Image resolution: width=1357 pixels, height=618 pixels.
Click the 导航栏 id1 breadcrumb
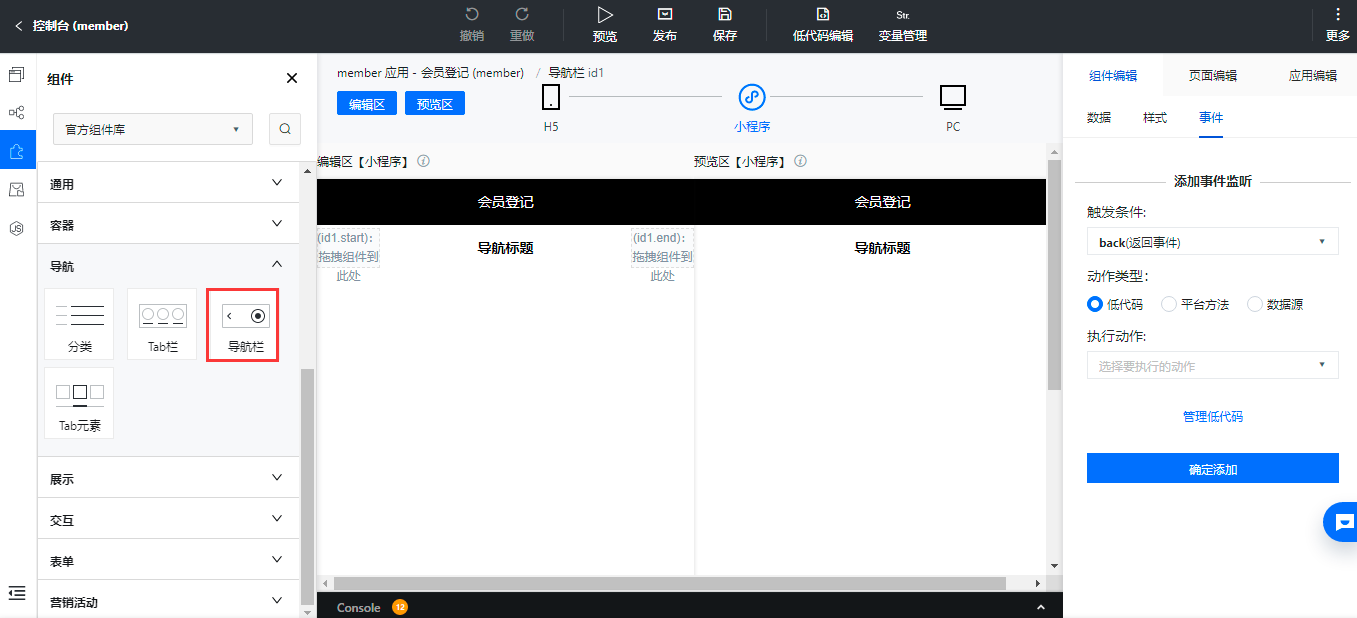576,73
